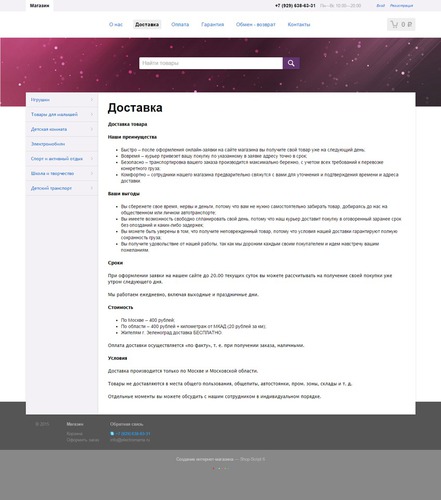Select the Оплата menu item

tap(180, 24)
